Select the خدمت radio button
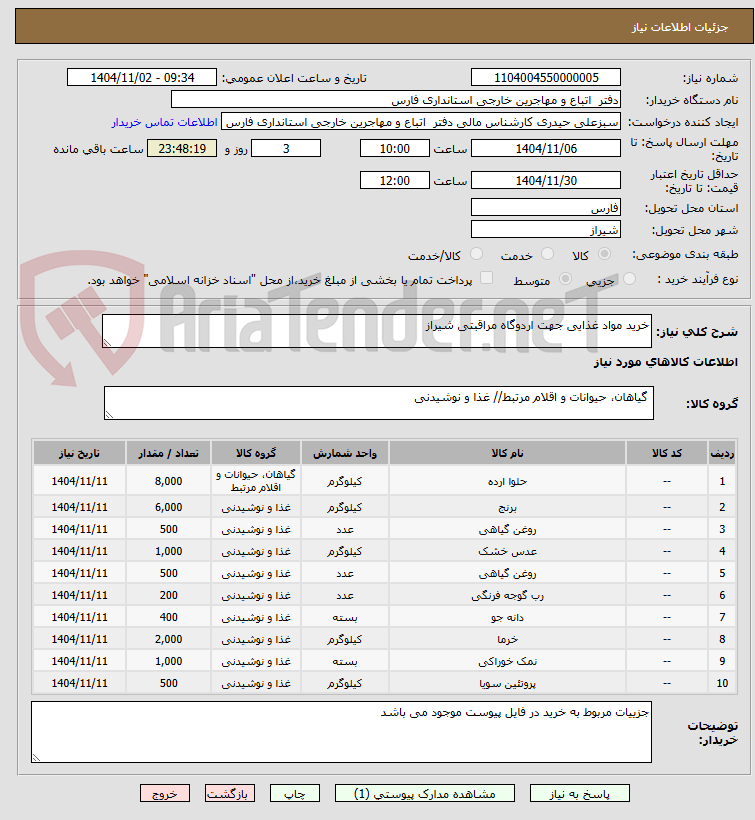Screen dimensions: 755x820 pos(547,254)
